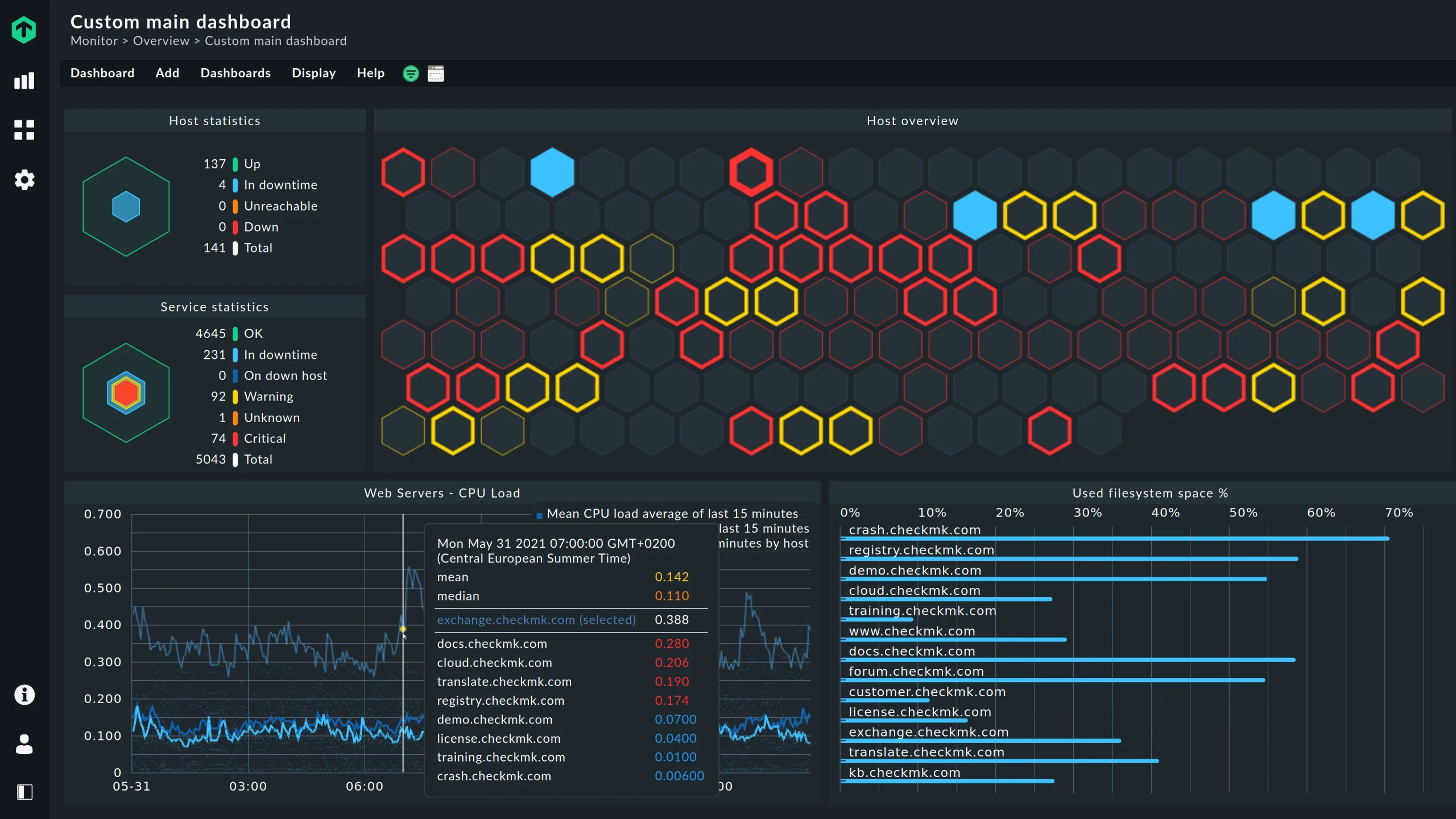Open the Monitor bar-chart sidebar icon
The width and height of the screenshot is (1456, 819).
(24, 81)
